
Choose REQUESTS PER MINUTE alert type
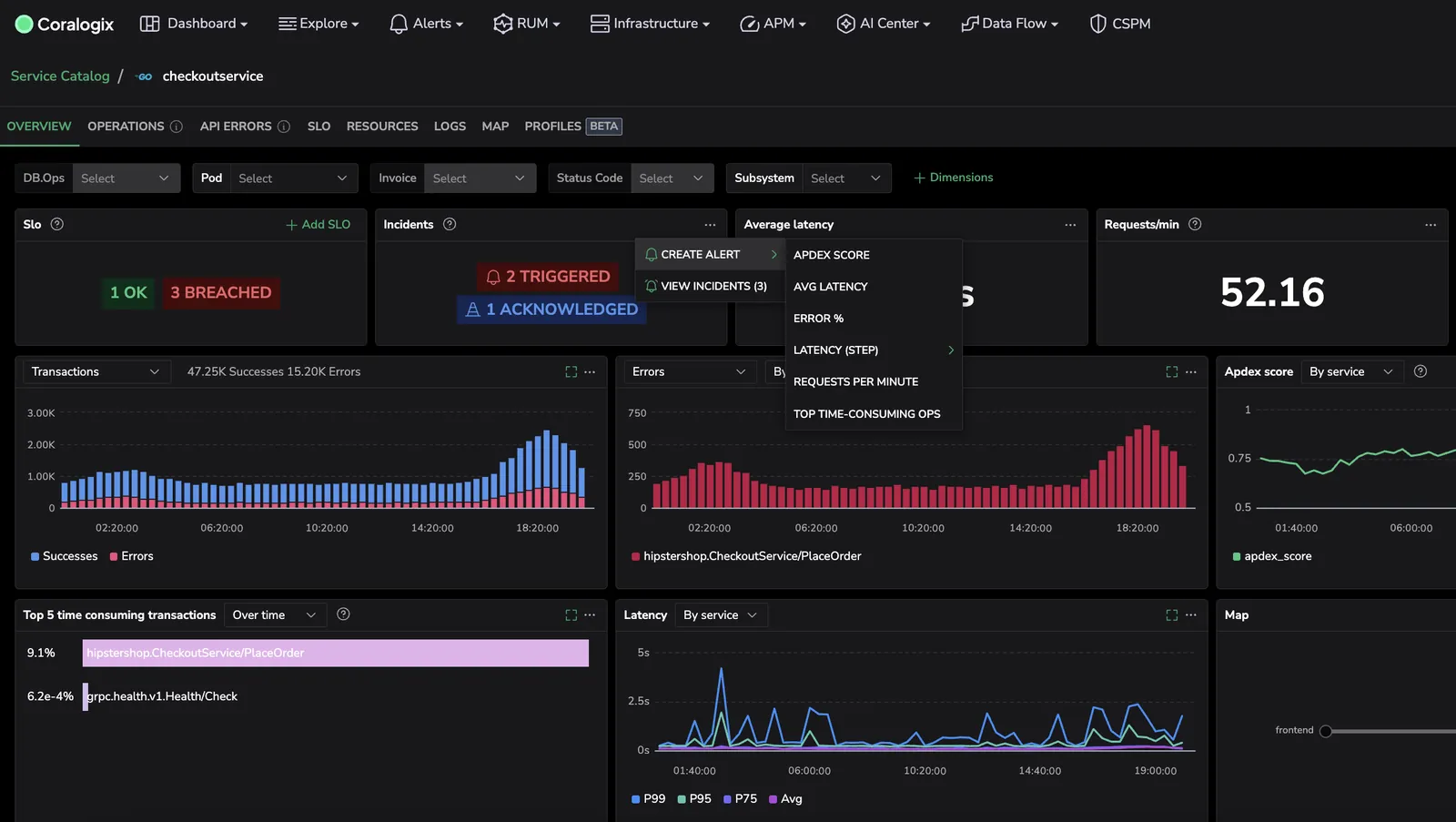point(874,382)
